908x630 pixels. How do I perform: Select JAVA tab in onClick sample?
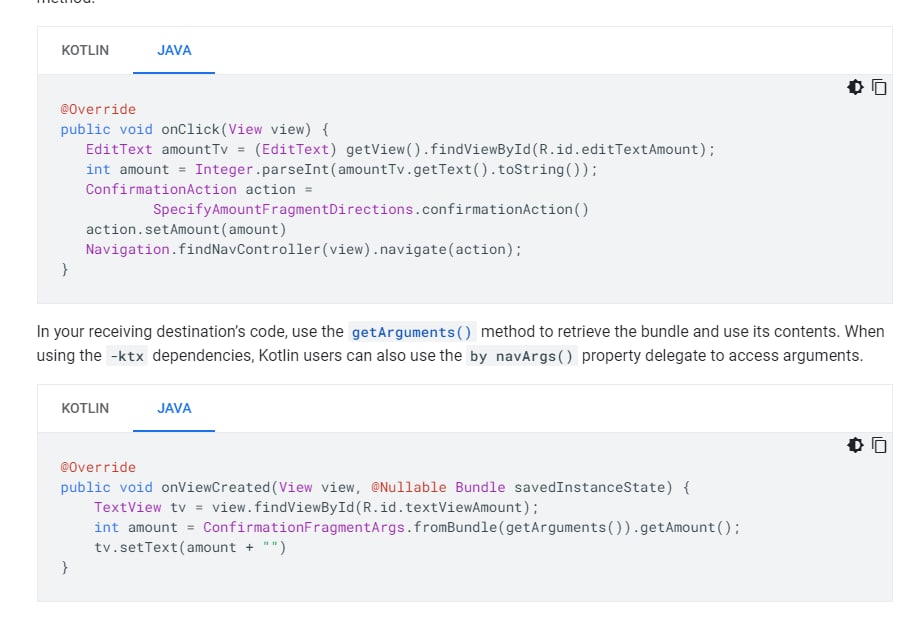[x=174, y=50]
